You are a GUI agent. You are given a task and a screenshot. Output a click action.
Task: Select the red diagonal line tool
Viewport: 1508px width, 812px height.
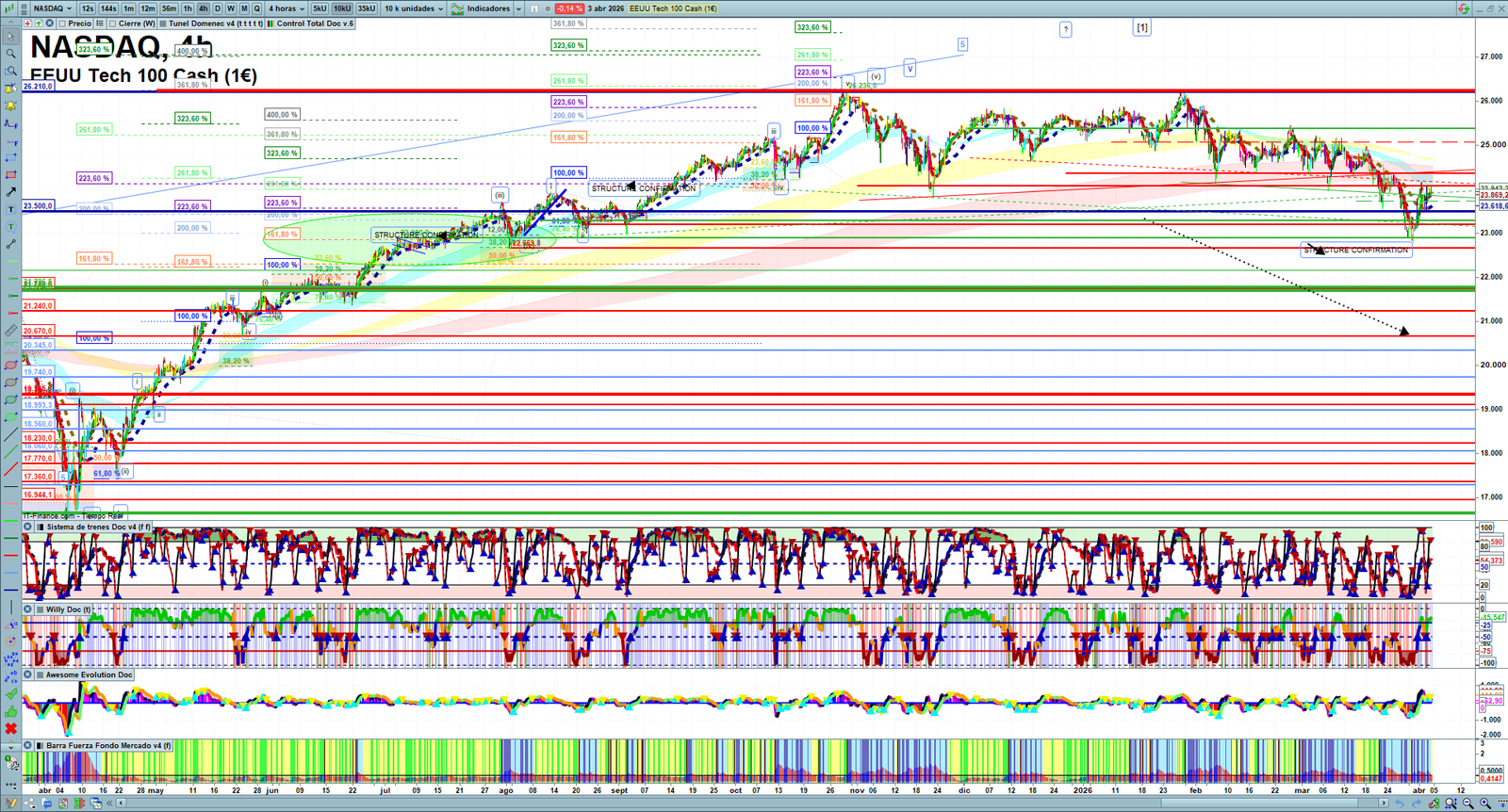pyautogui.click(x=10, y=469)
